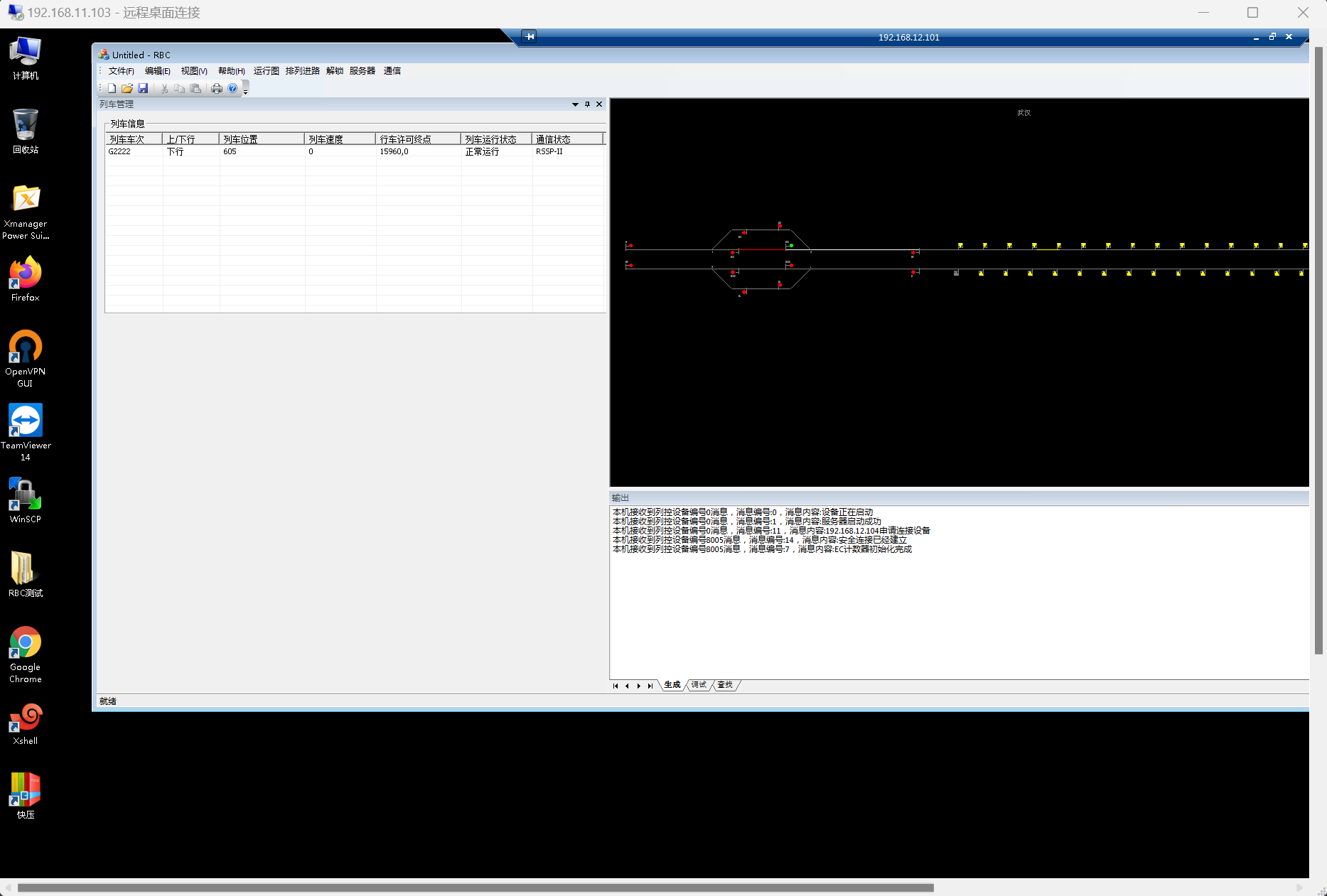Click the green signal on track diagram
The height and width of the screenshot is (896, 1327).
point(791,246)
